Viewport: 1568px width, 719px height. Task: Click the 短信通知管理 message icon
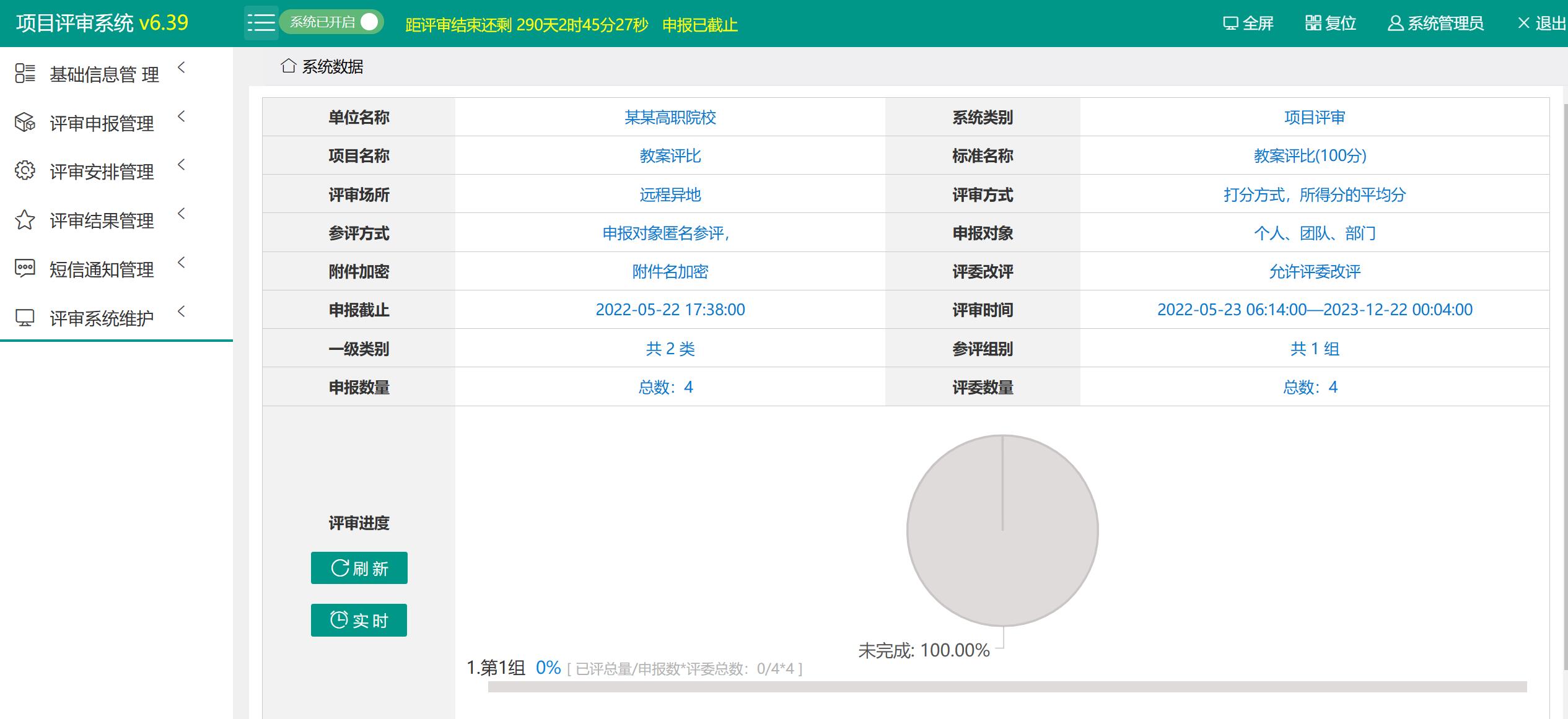(x=25, y=269)
